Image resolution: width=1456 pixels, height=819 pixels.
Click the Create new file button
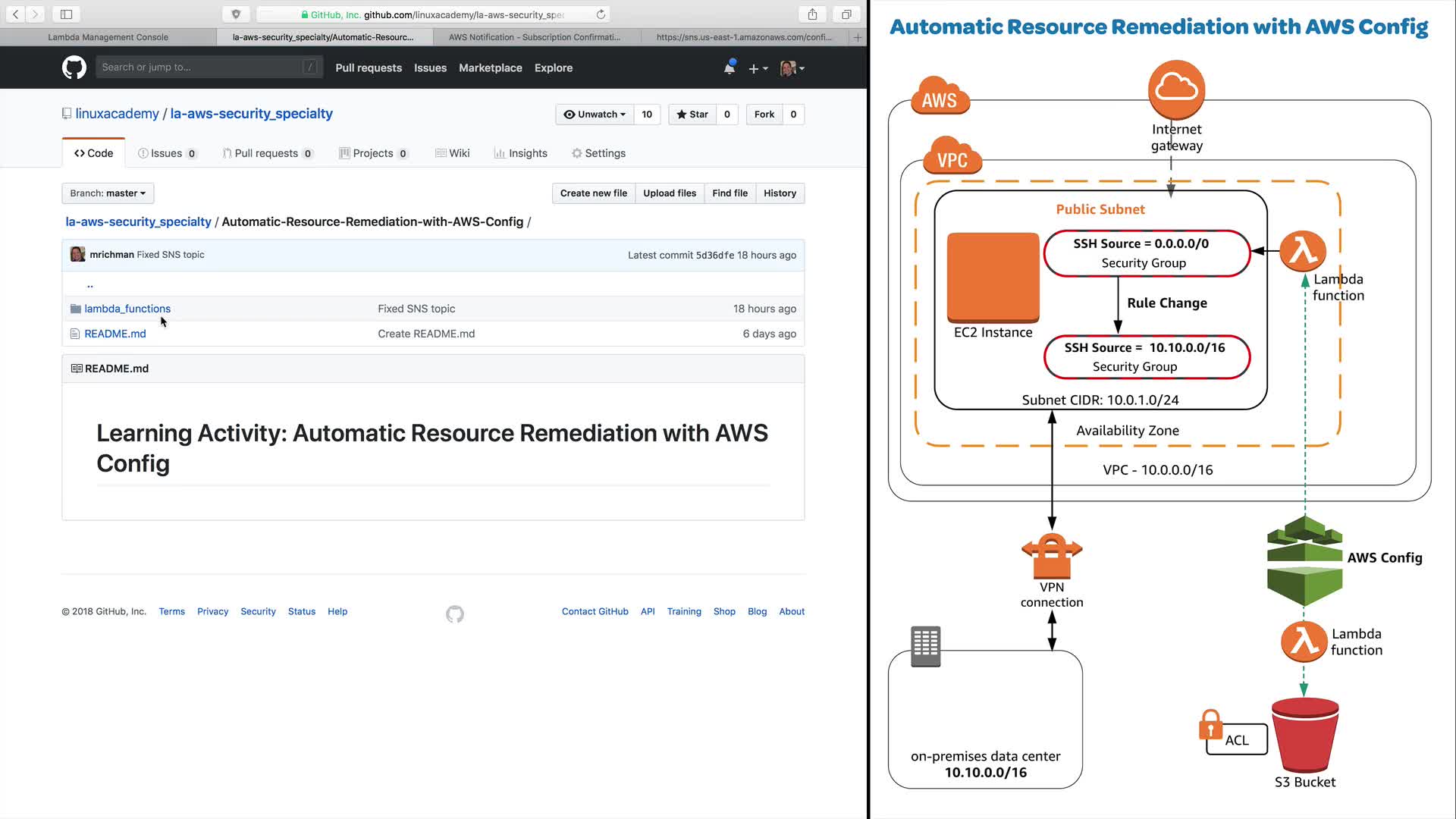click(x=593, y=193)
